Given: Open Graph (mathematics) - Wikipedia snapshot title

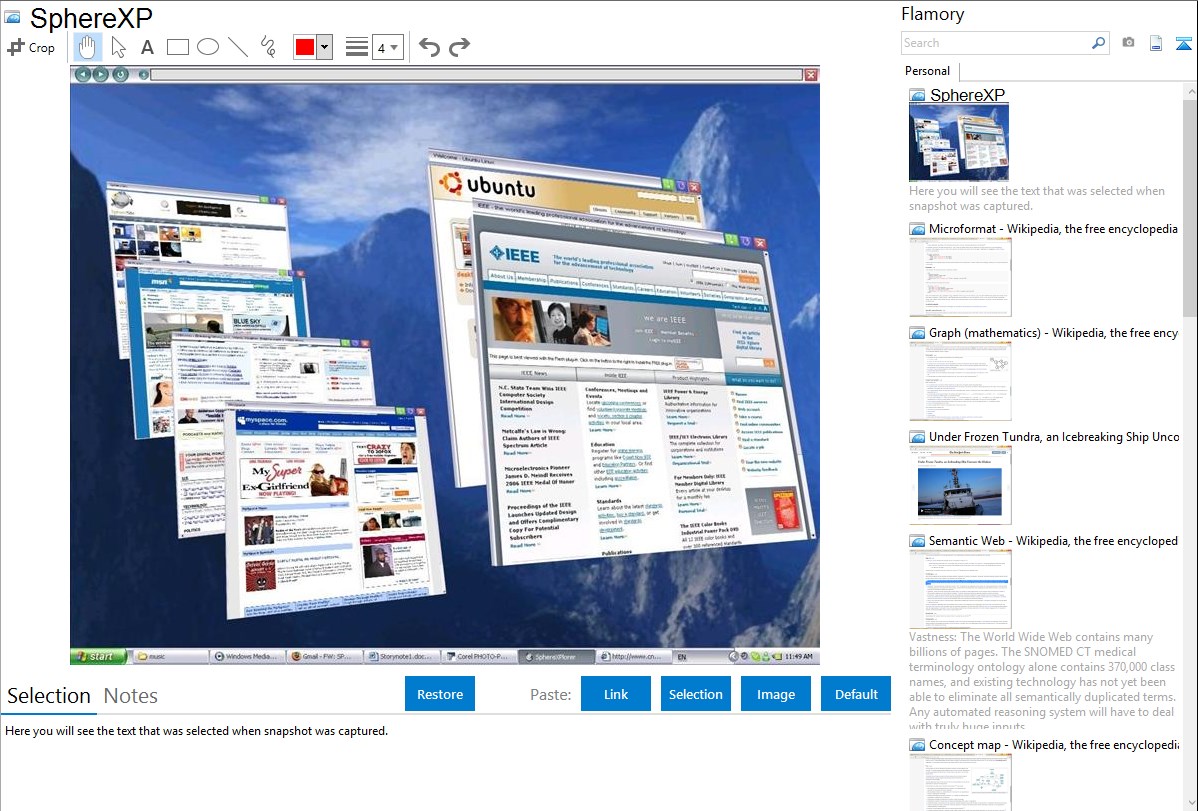Looking at the screenshot, I should (1053, 333).
